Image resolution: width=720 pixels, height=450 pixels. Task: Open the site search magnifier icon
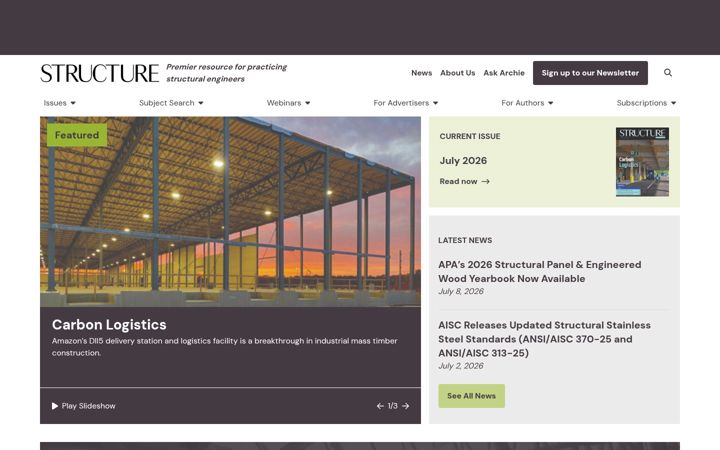[x=668, y=73]
